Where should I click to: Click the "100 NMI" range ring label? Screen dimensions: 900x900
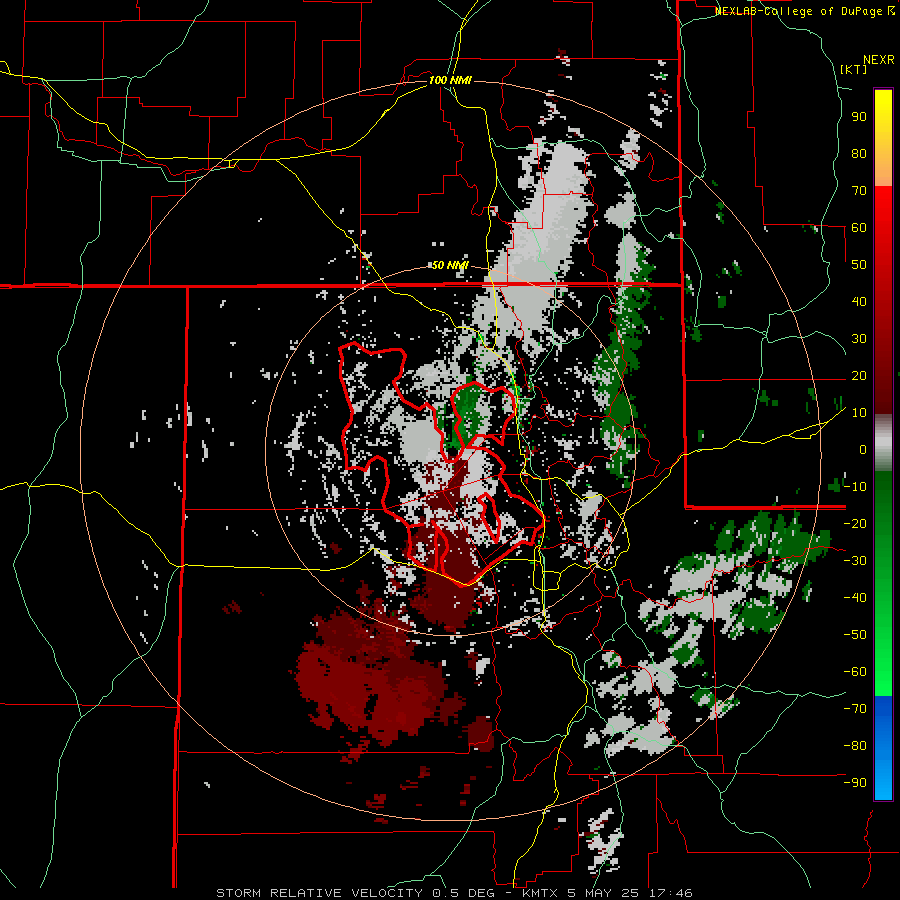point(450,80)
